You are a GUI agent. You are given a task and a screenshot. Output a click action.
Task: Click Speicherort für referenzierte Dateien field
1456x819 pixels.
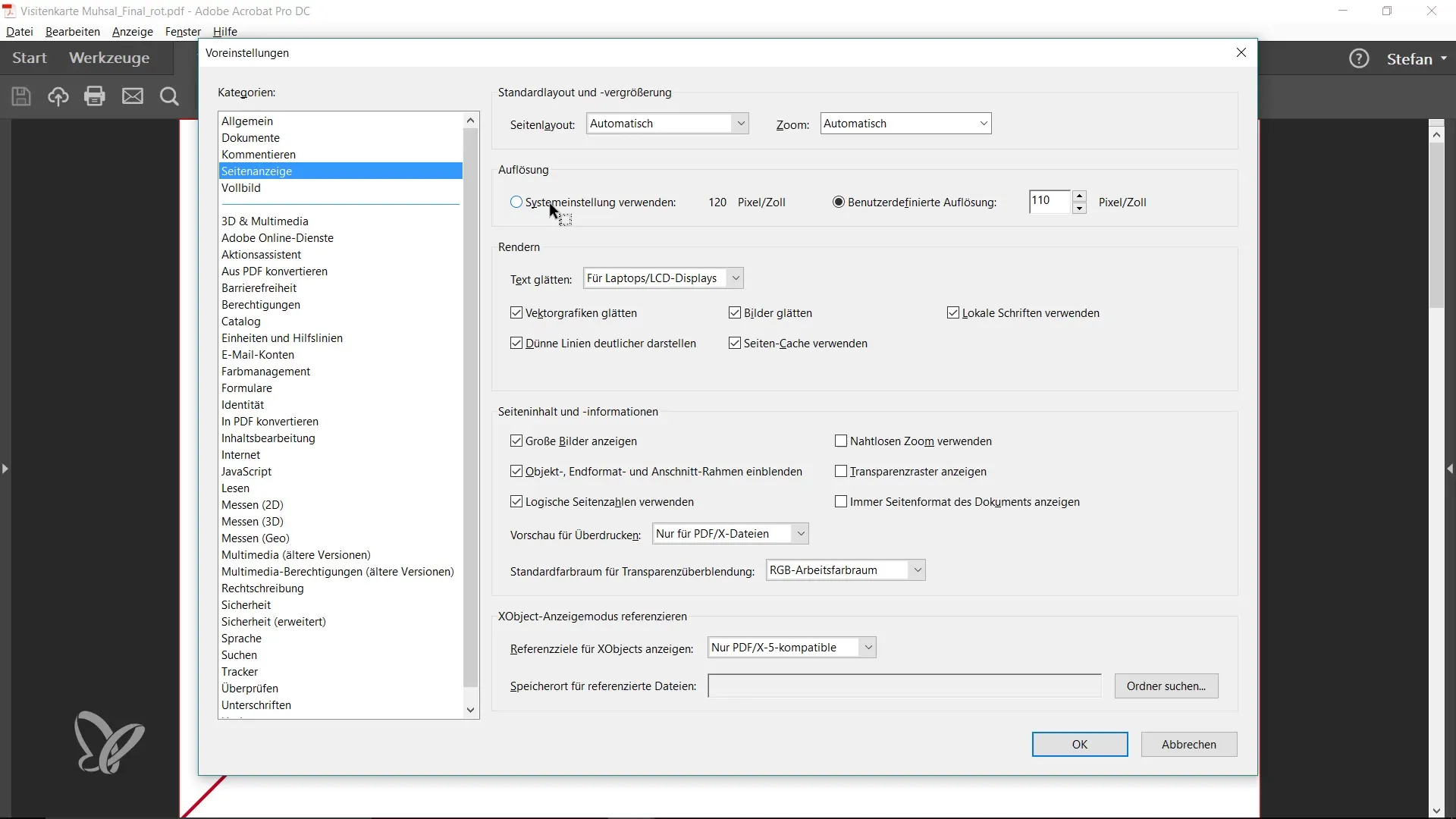point(905,686)
